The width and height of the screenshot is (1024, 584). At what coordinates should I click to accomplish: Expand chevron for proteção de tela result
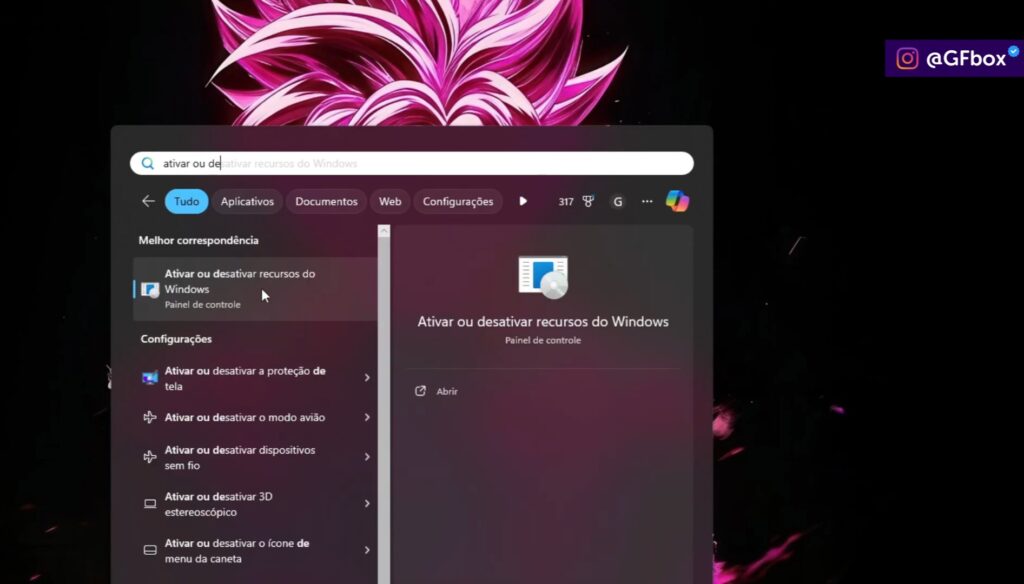[x=367, y=378]
